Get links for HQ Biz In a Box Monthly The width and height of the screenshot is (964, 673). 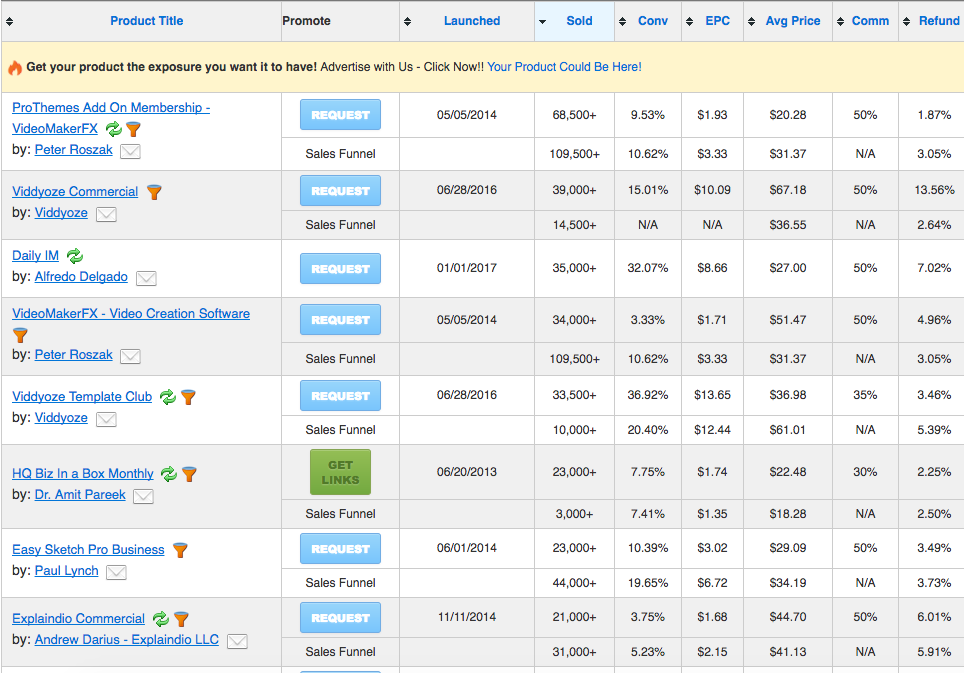click(341, 472)
